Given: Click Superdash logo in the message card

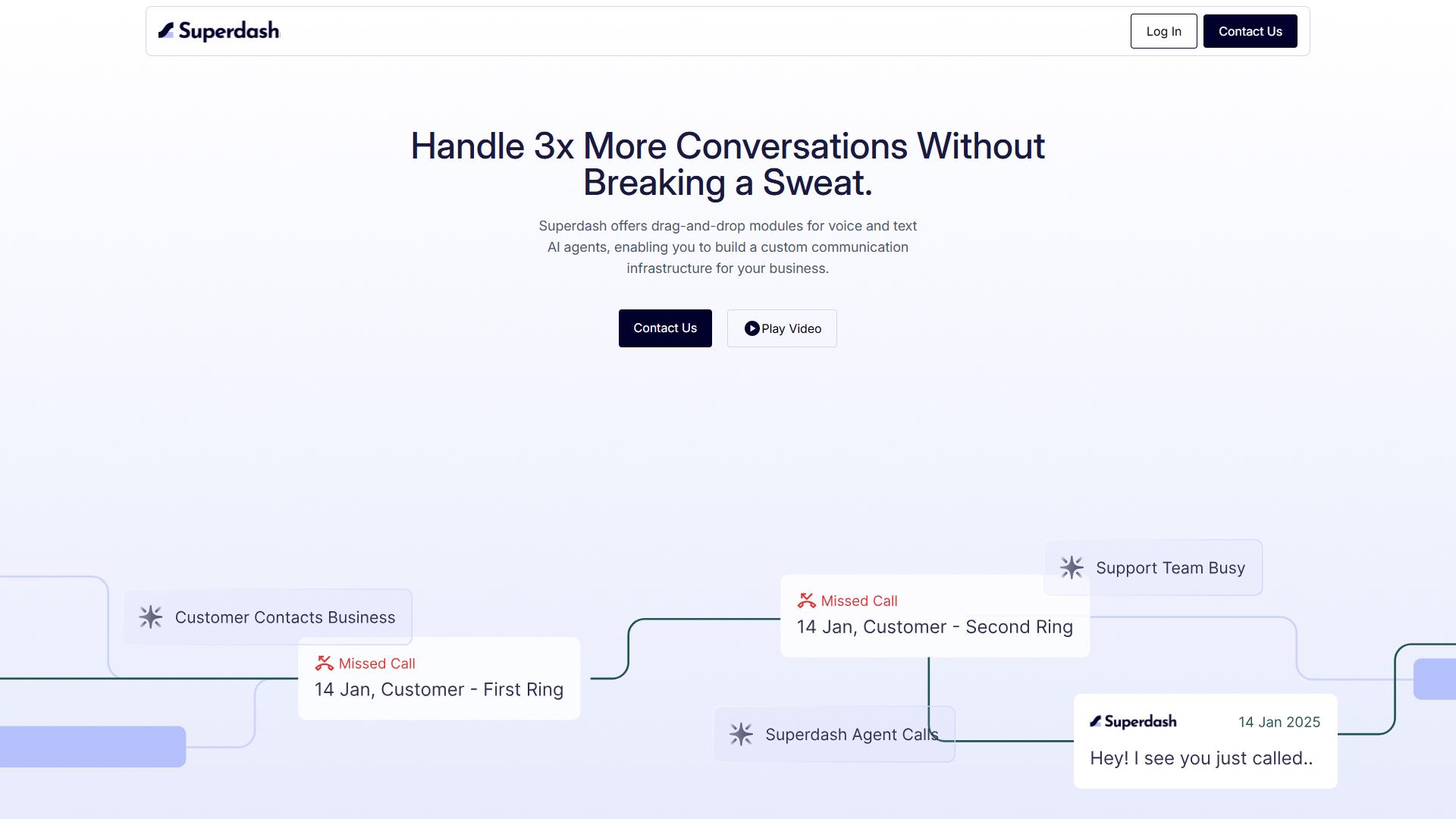Looking at the screenshot, I should point(1133,721).
